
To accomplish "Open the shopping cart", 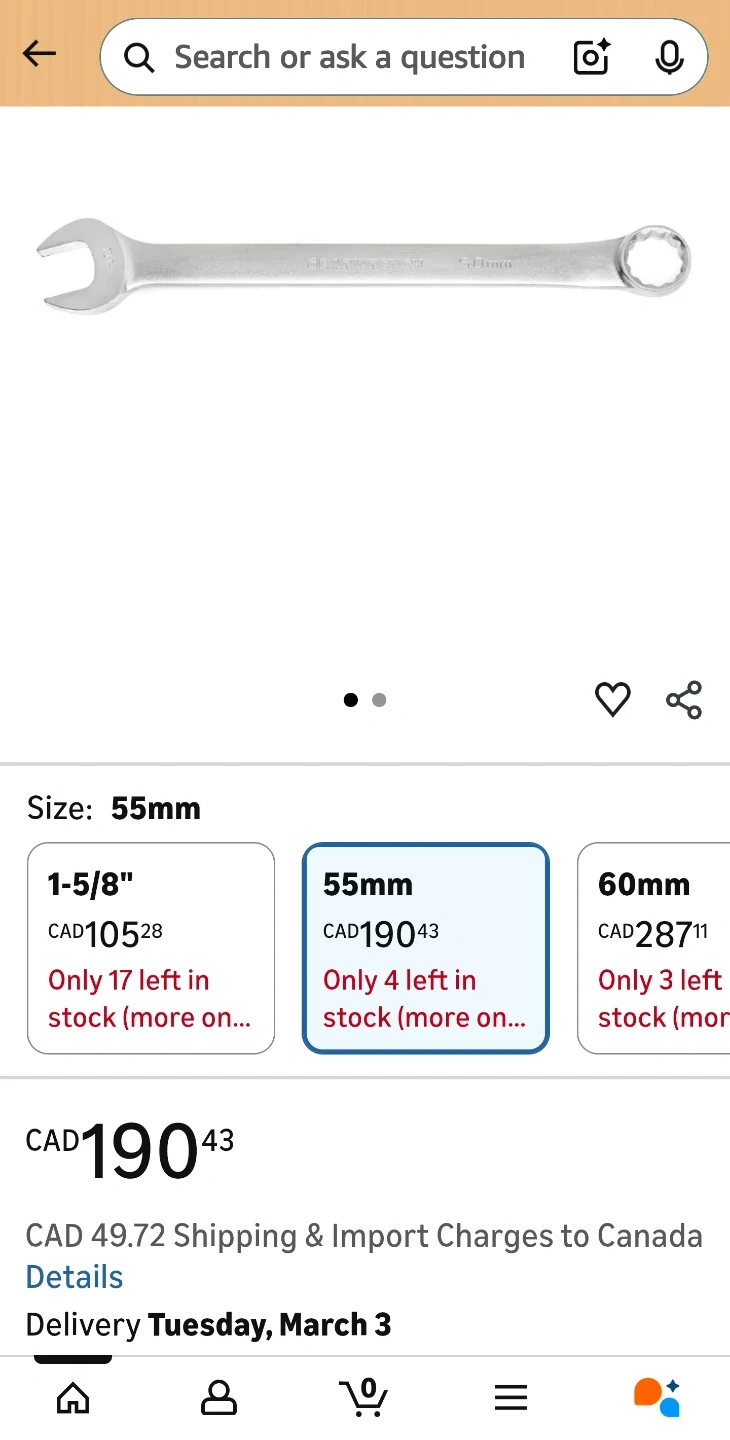I will click(364, 1397).
